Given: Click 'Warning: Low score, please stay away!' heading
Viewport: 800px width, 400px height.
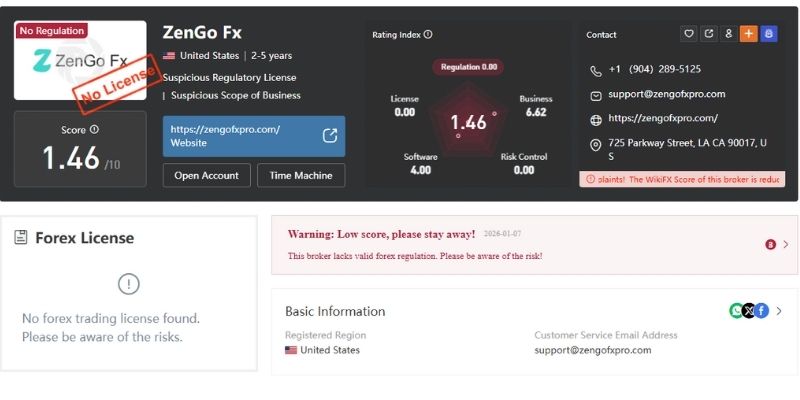Looking at the screenshot, I should click(382, 234).
